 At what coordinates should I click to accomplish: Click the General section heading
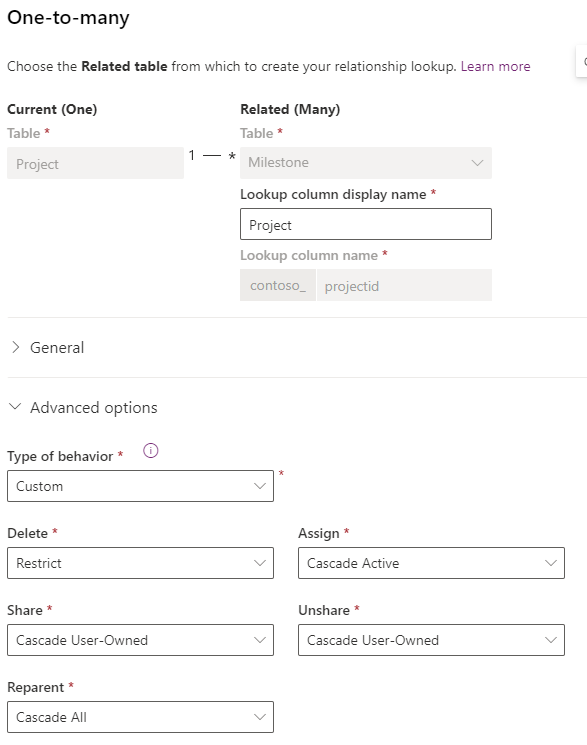[57, 347]
